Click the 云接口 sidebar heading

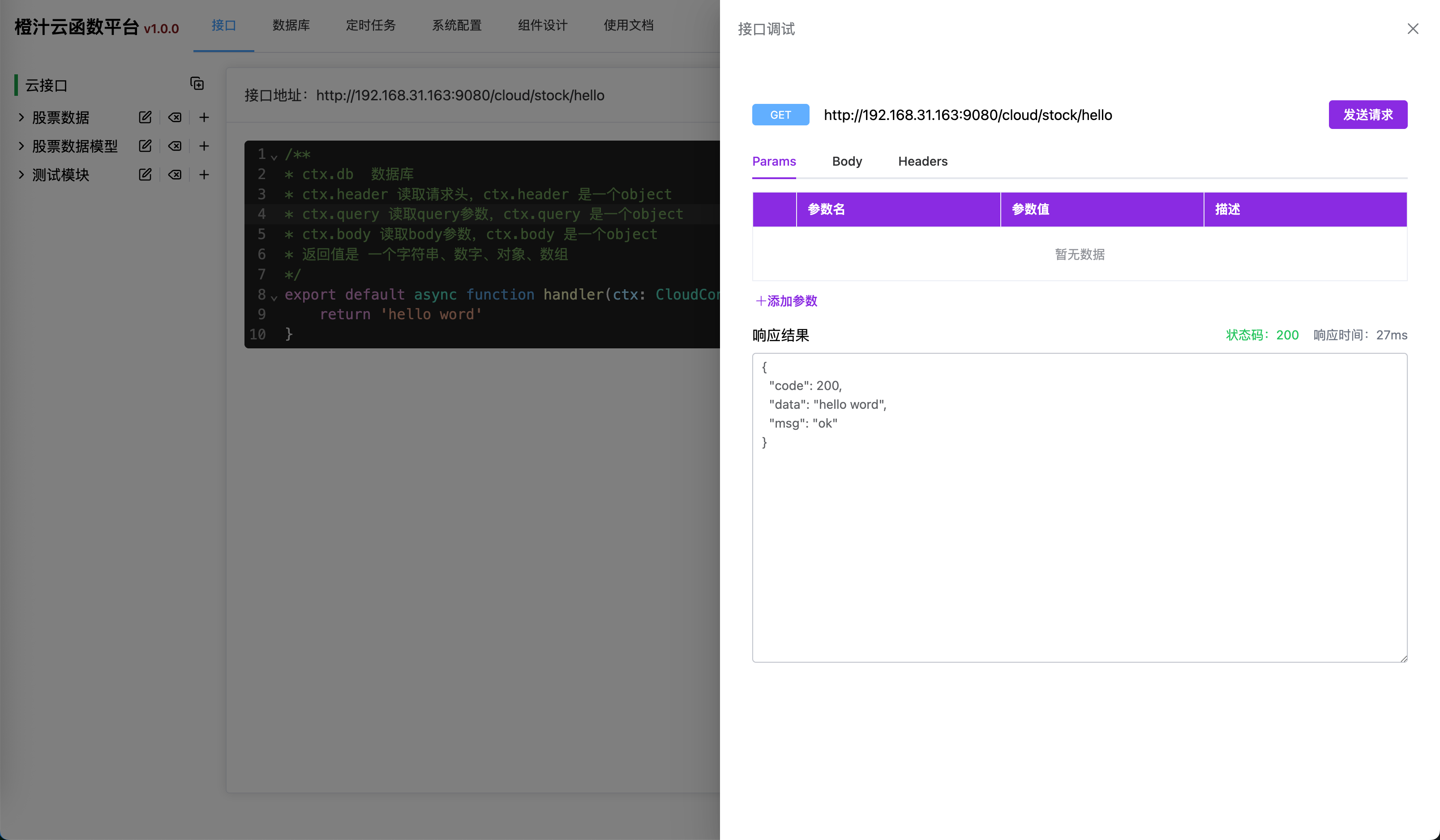[46, 85]
